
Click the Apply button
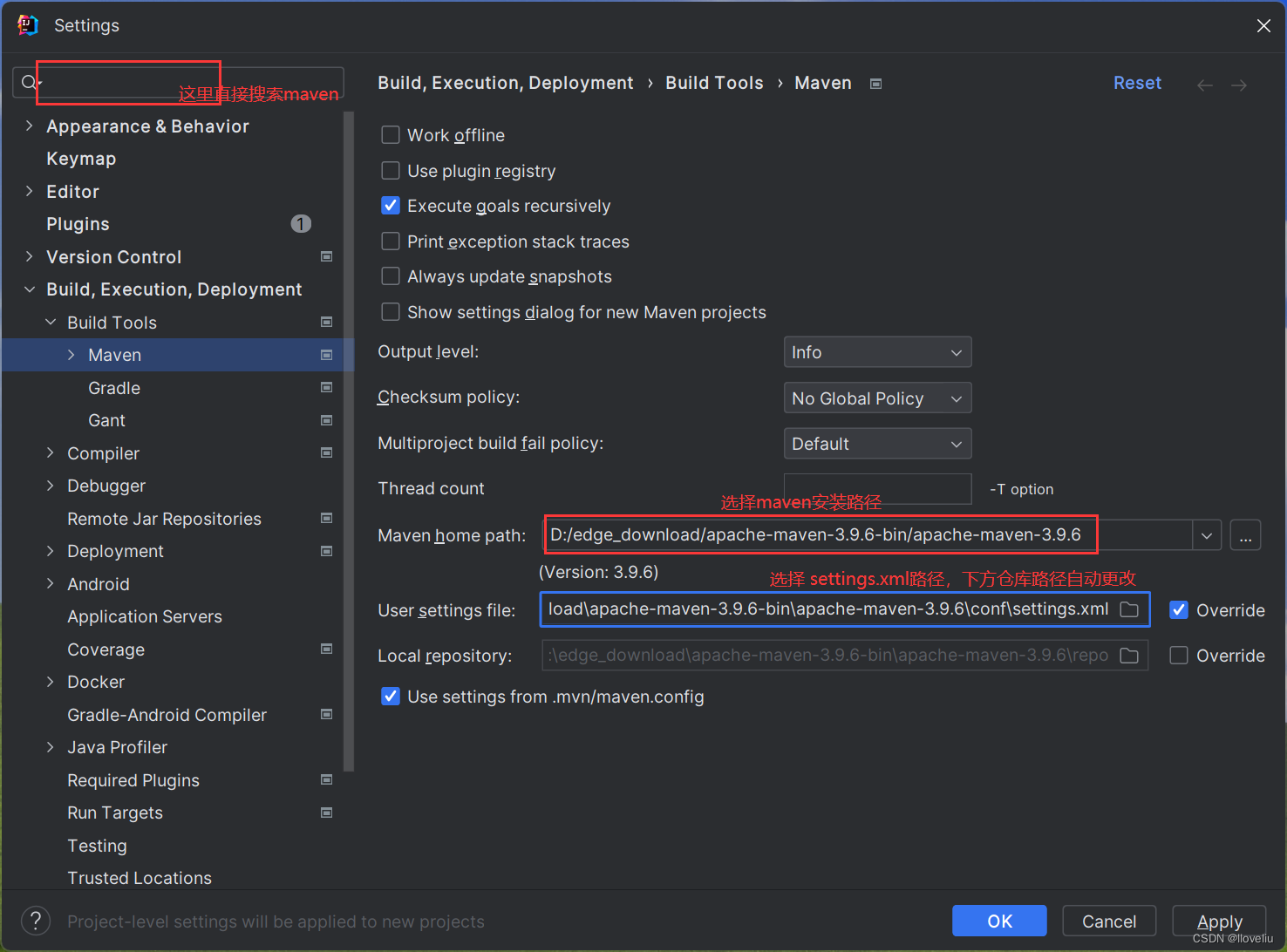coord(1219,921)
